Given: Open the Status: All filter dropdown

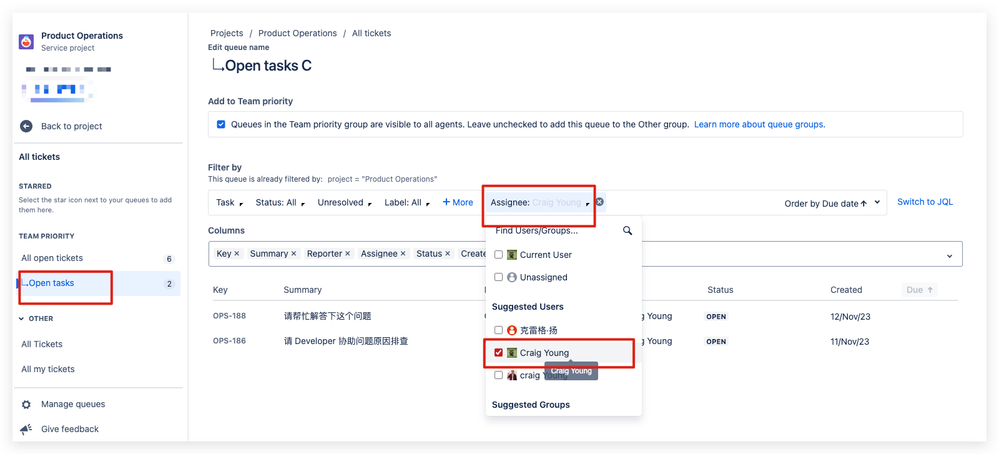Looking at the screenshot, I should point(280,202).
